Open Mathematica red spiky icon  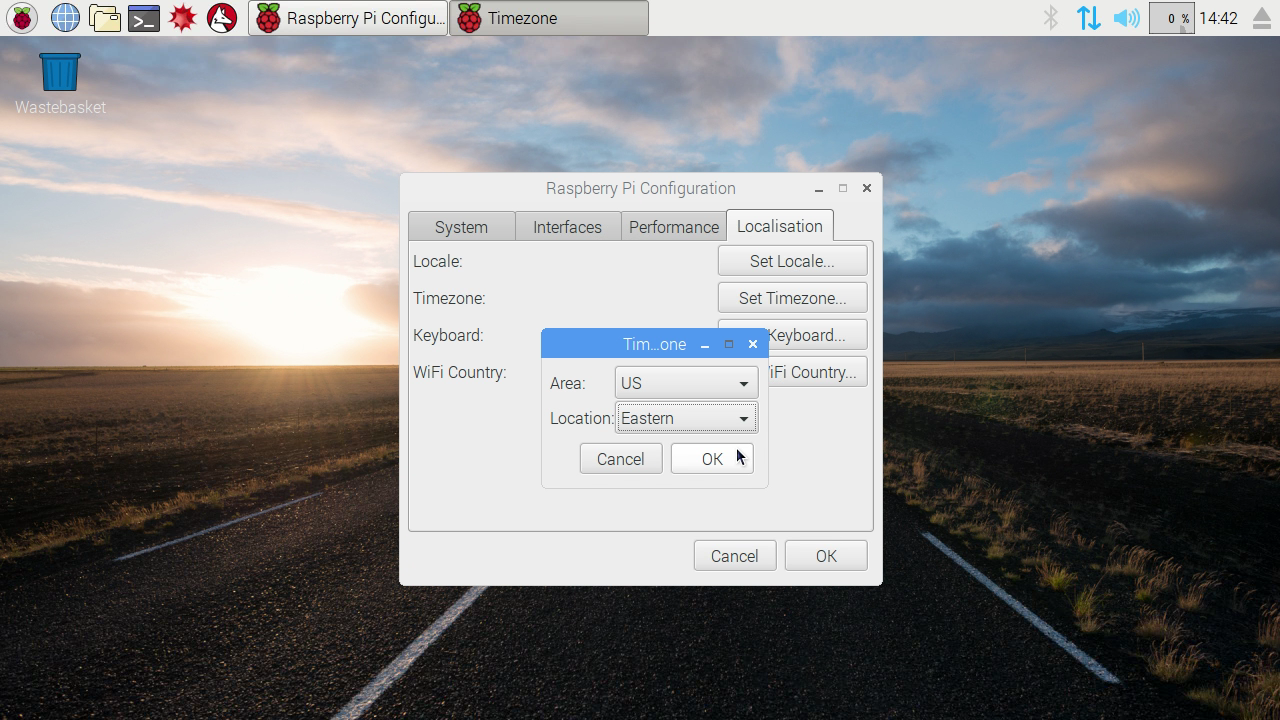coord(183,18)
